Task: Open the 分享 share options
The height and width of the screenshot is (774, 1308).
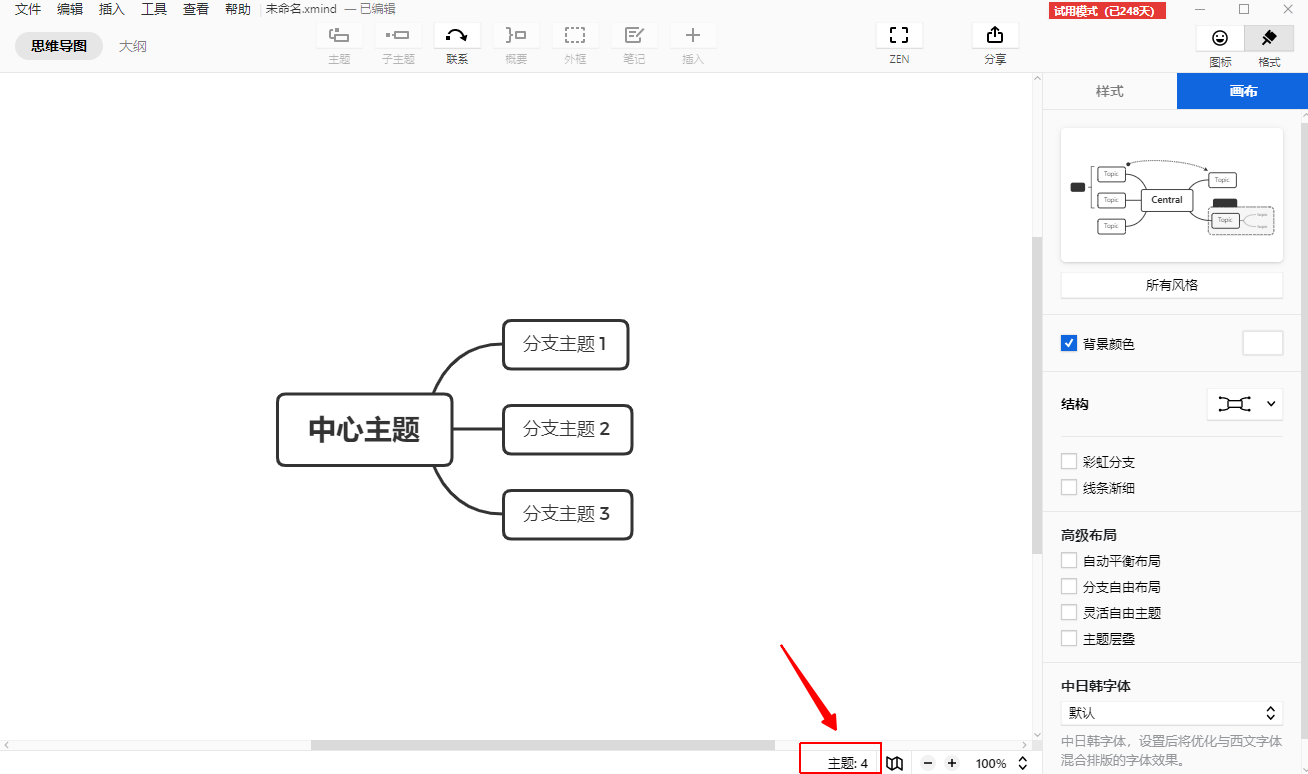Action: point(995,38)
